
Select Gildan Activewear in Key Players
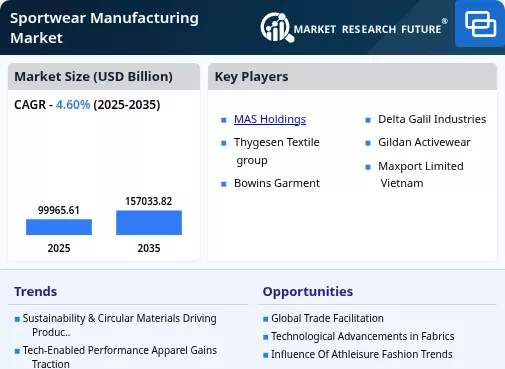click(424, 142)
